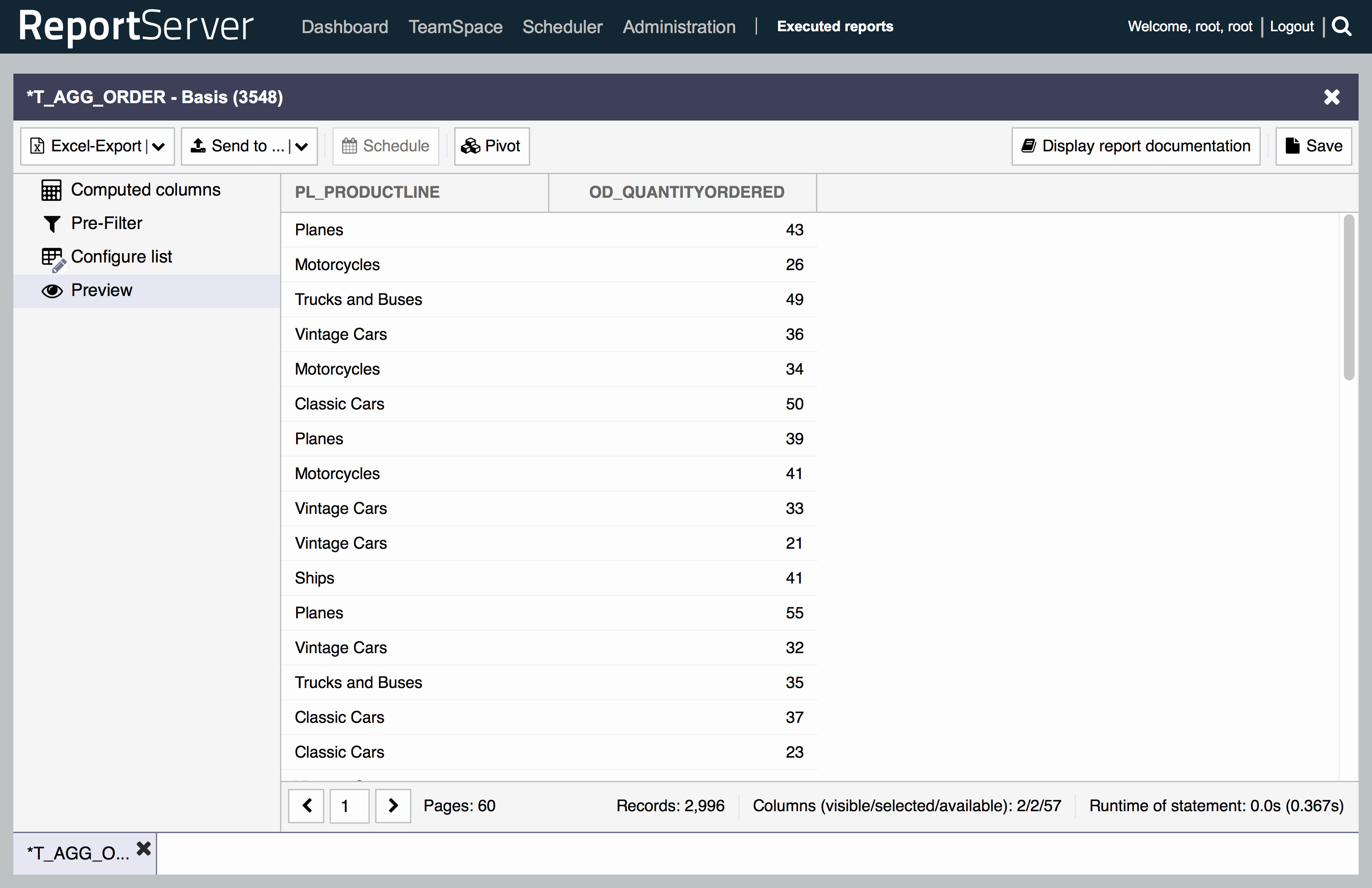Open the Excel-Export dropdown arrow

160,146
